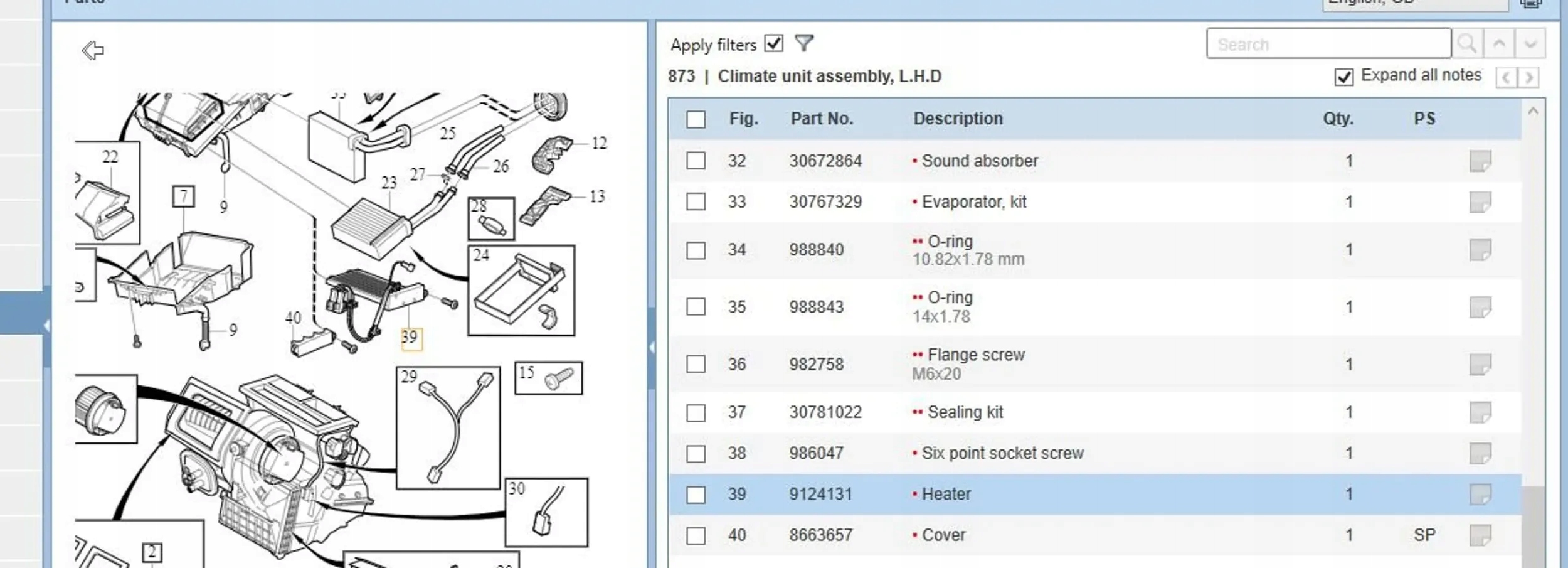Click callout 15 screw in diagram
This screenshot has height=568, width=1568.
[549, 378]
